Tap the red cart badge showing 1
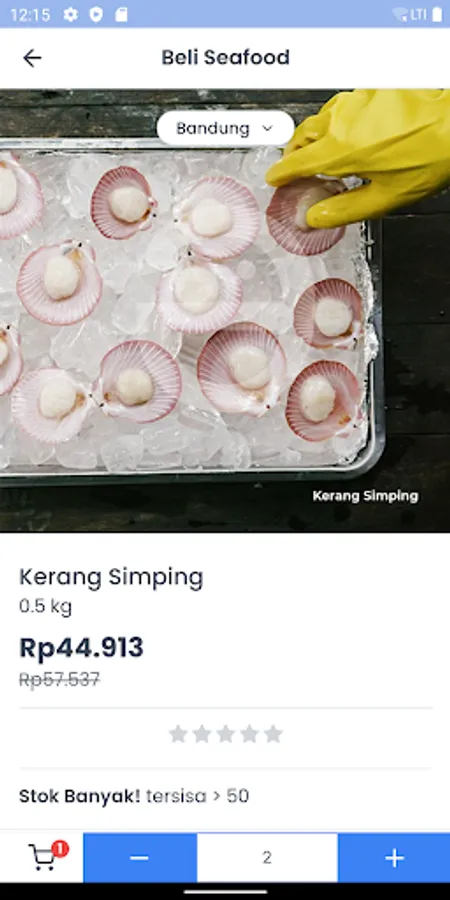 click(60, 848)
